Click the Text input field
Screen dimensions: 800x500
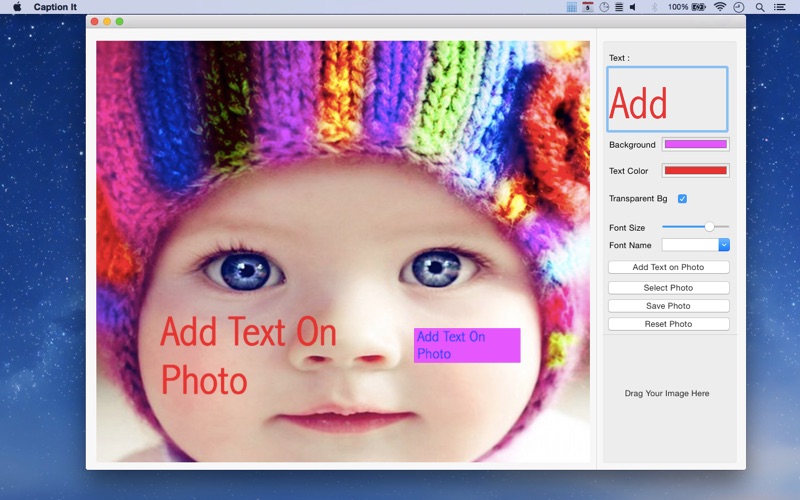click(x=667, y=99)
